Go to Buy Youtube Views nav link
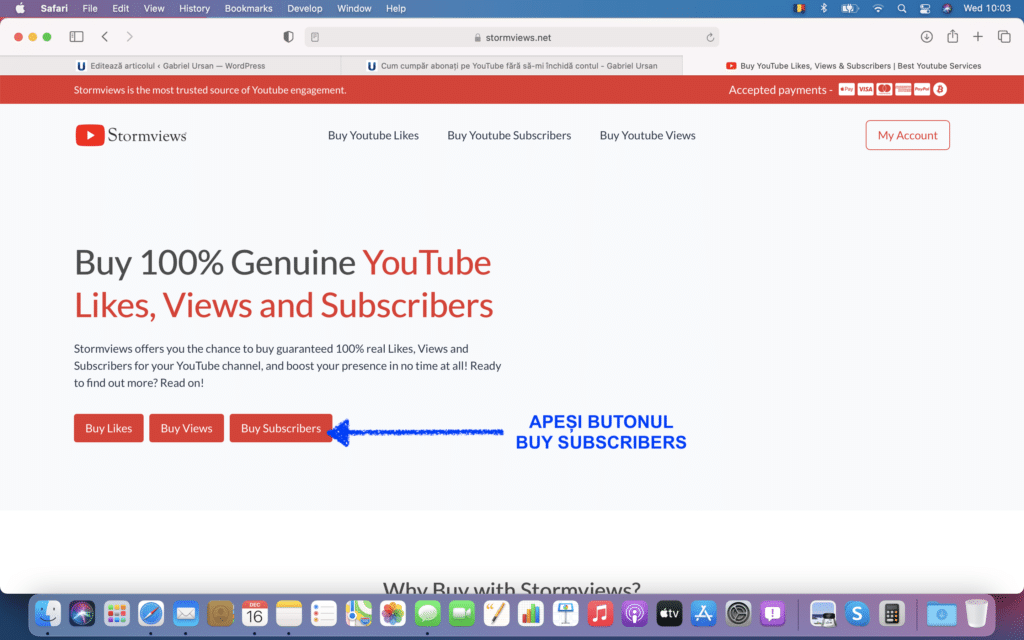The image size is (1024, 640). click(x=648, y=135)
